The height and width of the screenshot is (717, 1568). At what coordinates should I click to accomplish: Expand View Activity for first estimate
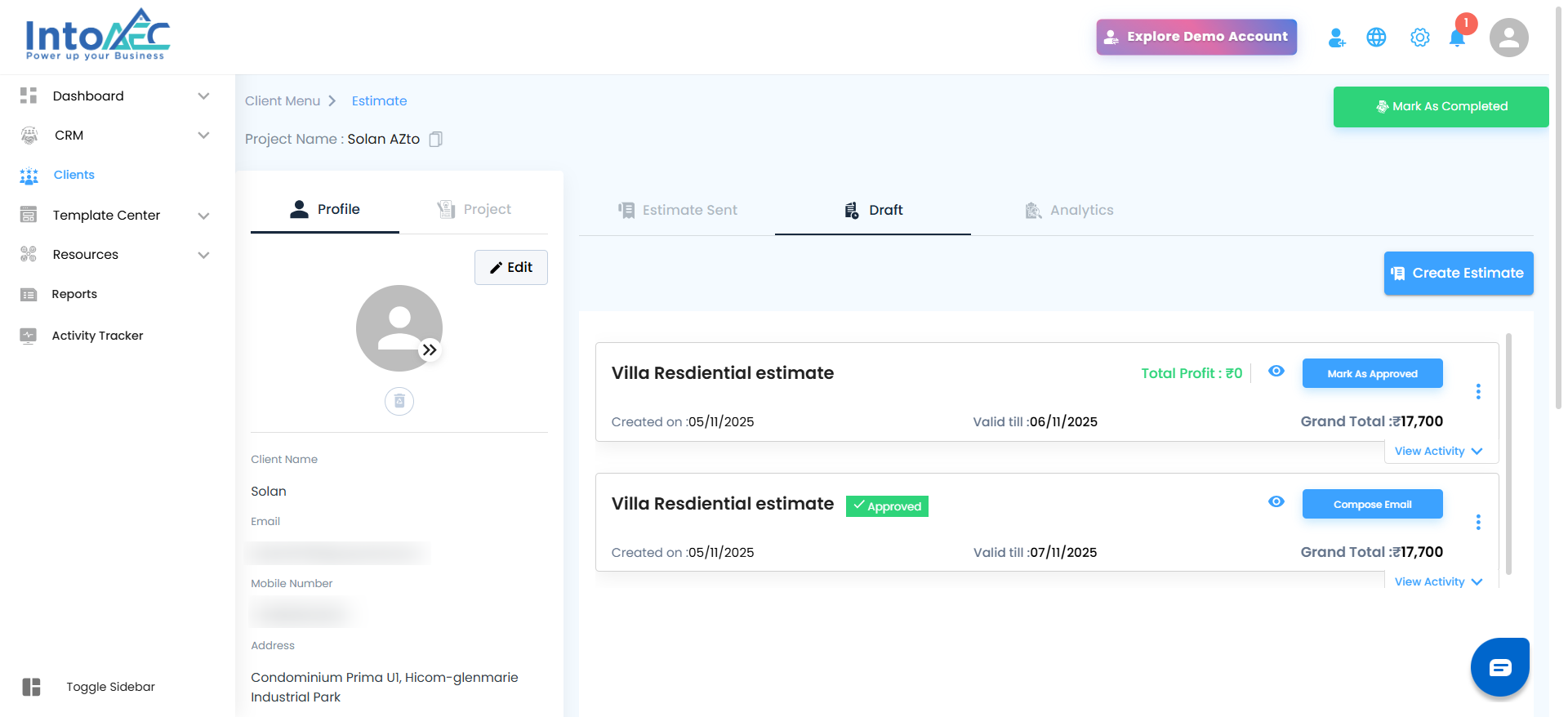pyautogui.click(x=1438, y=452)
